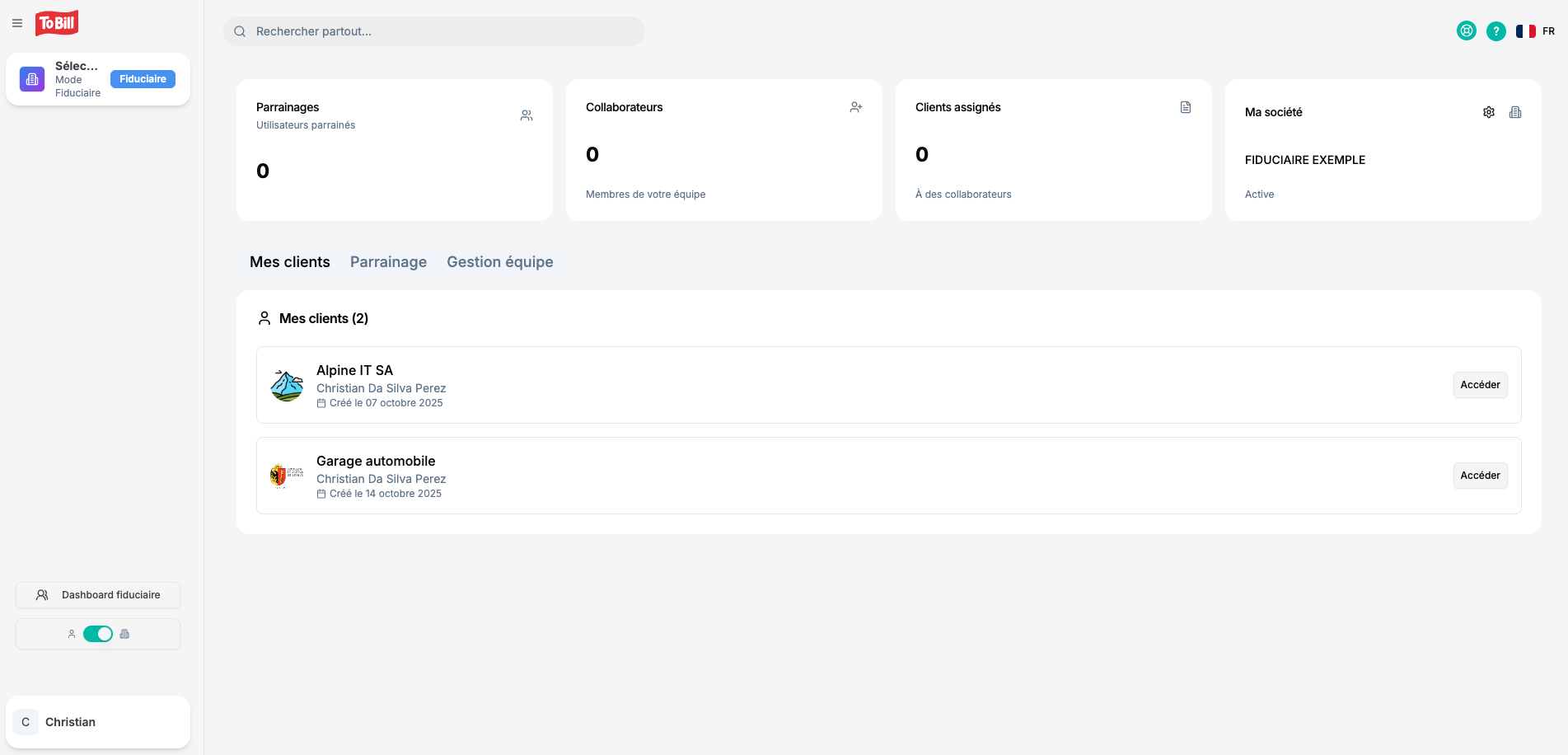
Task: Click the green support lifebuoy icon
Action: coord(1466,31)
